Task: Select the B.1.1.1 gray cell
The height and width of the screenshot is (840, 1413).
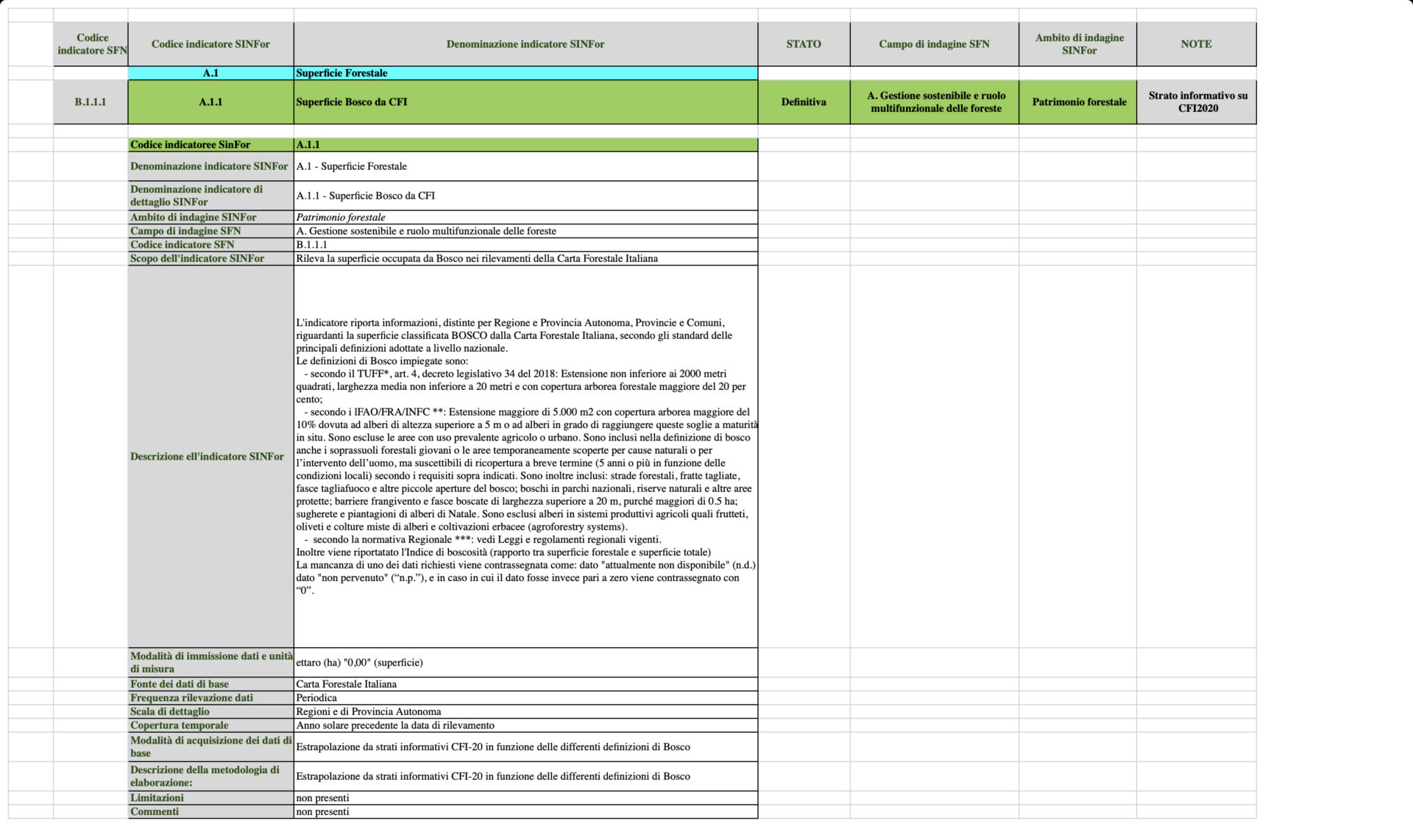Action: 91,102
